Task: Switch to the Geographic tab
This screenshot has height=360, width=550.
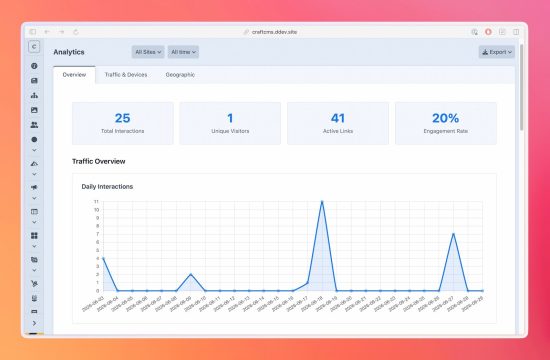Action: 180,75
